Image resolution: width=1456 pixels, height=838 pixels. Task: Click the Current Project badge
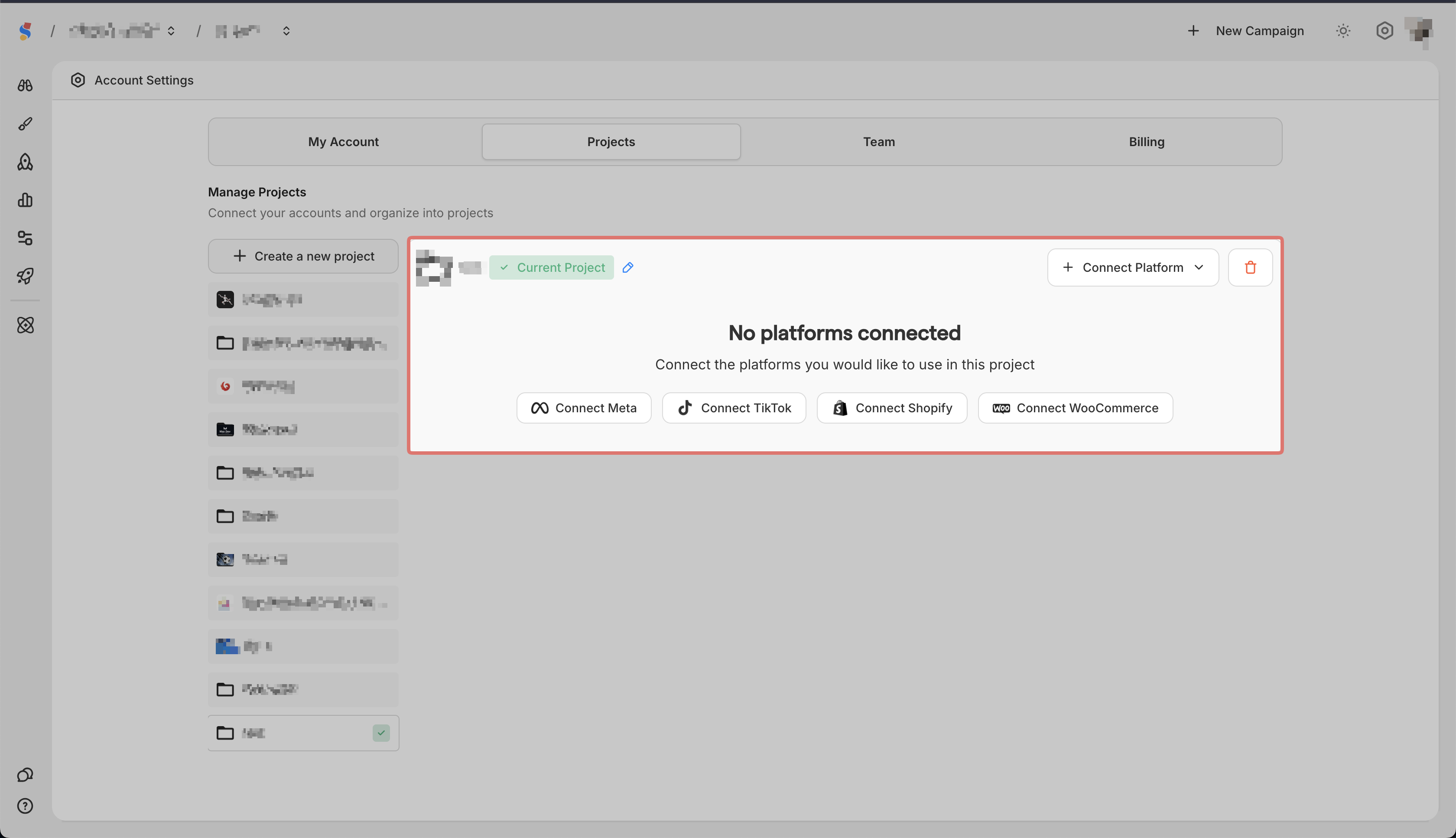(551, 267)
